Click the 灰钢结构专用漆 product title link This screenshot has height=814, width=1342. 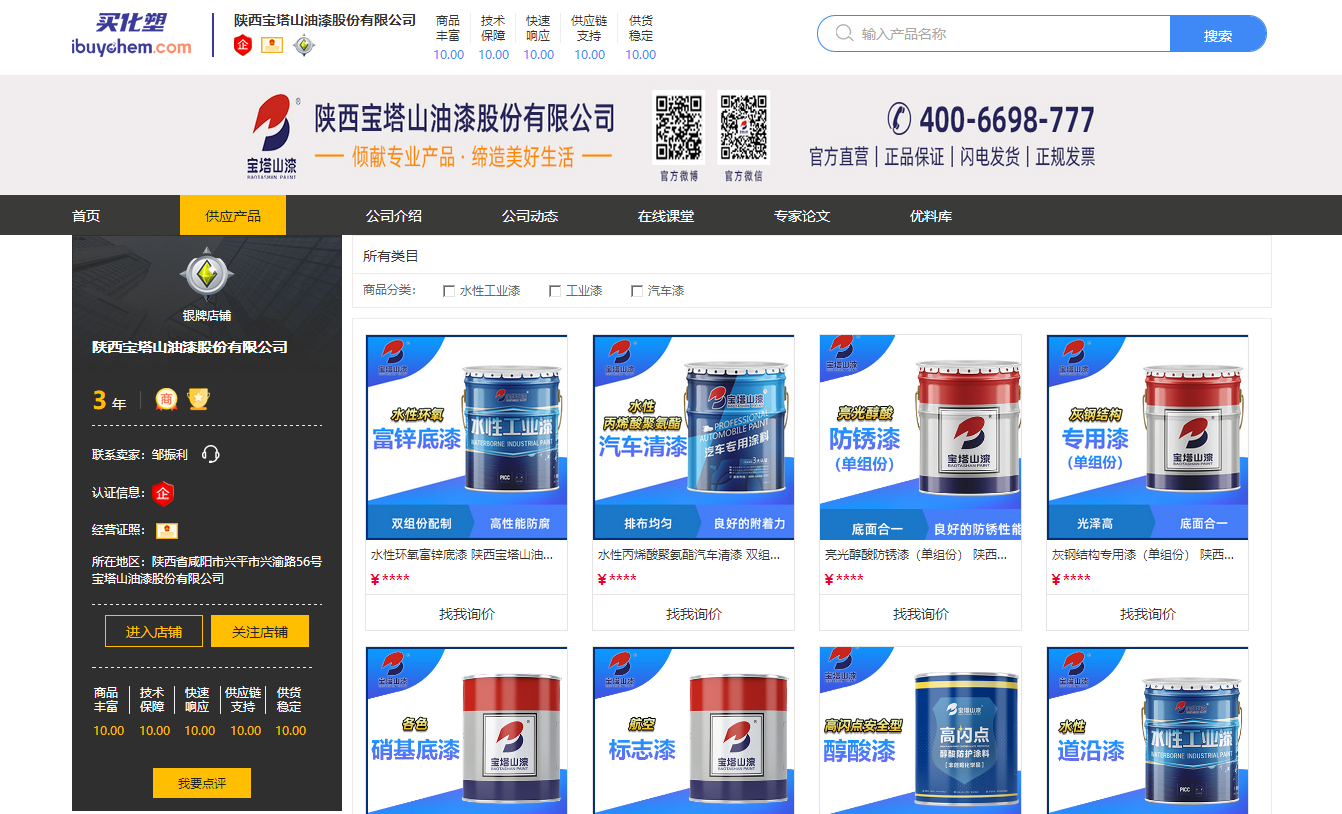click(1143, 554)
